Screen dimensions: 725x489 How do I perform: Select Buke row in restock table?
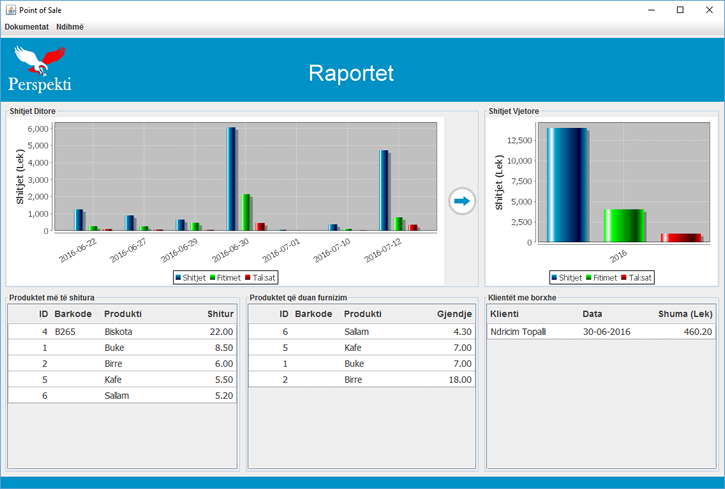click(x=362, y=364)
